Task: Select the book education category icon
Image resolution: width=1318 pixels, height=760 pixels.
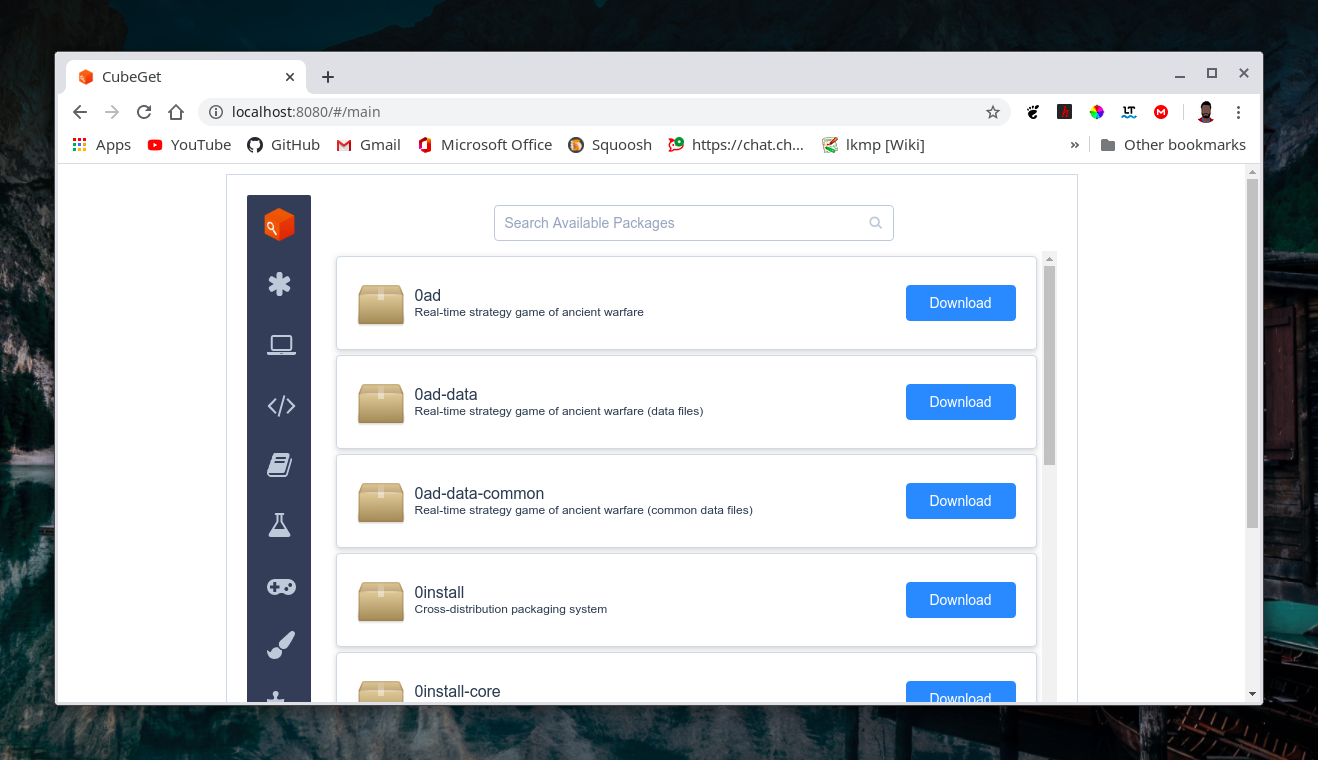Action: [279, 465]
